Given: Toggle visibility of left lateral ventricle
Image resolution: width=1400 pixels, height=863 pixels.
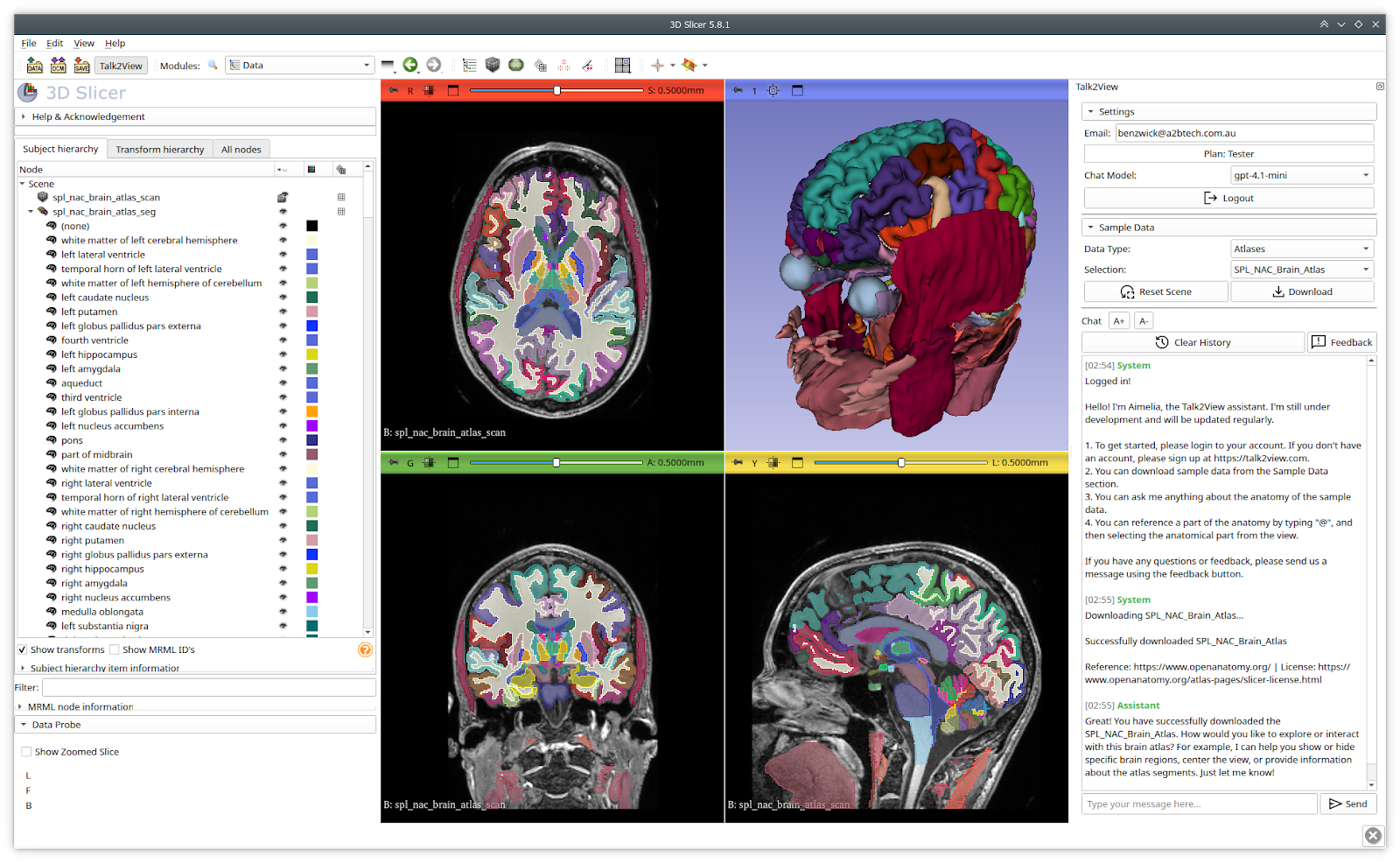Looking at the screenshot, I should 283,255.
